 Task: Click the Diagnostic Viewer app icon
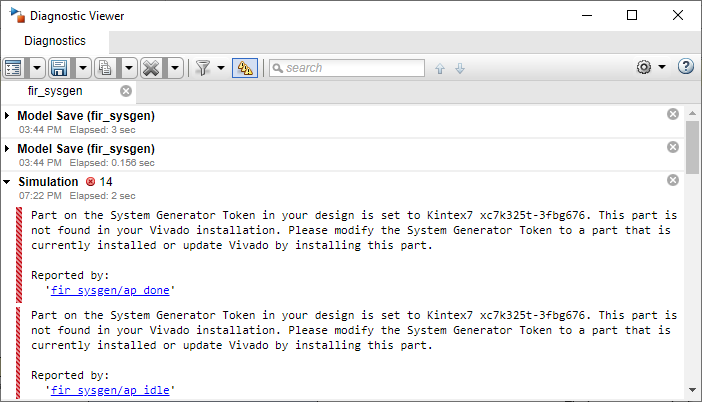(17, 15)
